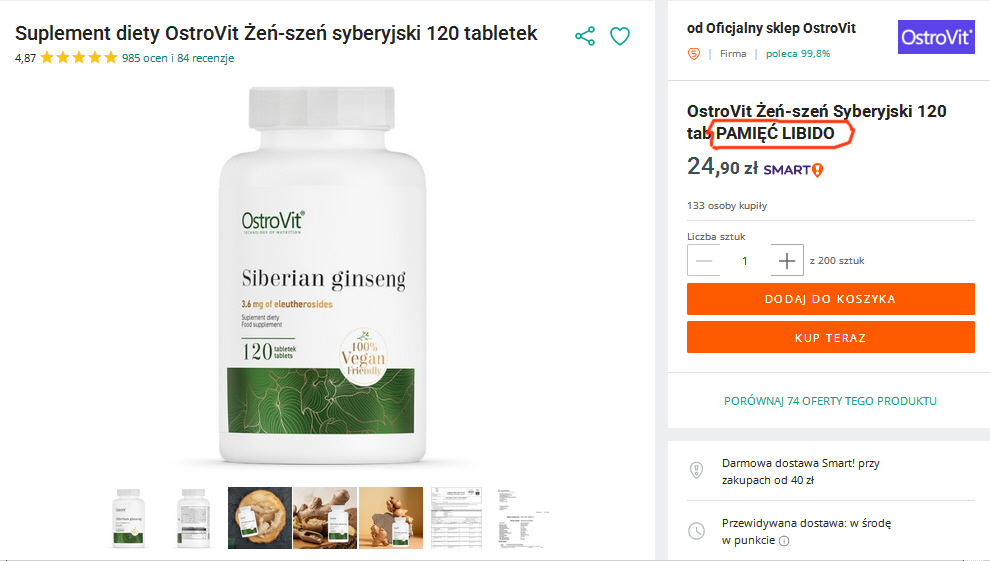Click the DODAJ DO KOSZYKA button
Viewport: 990px width, 561px height.
830,299
